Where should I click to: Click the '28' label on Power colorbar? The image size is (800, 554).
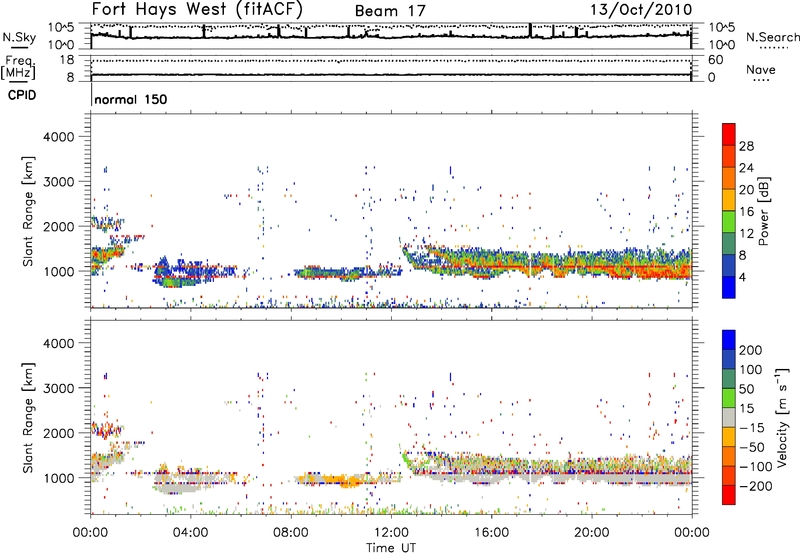pos(746,146)
